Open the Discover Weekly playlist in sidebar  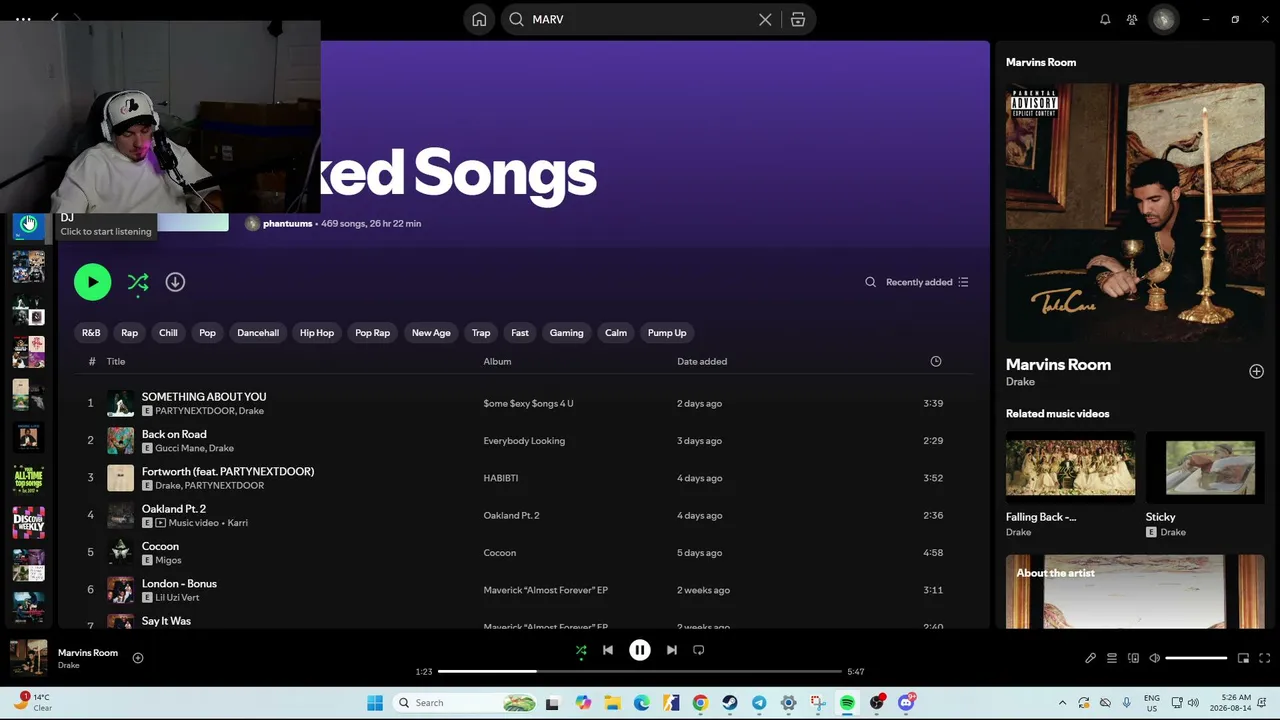coord(28,522)
